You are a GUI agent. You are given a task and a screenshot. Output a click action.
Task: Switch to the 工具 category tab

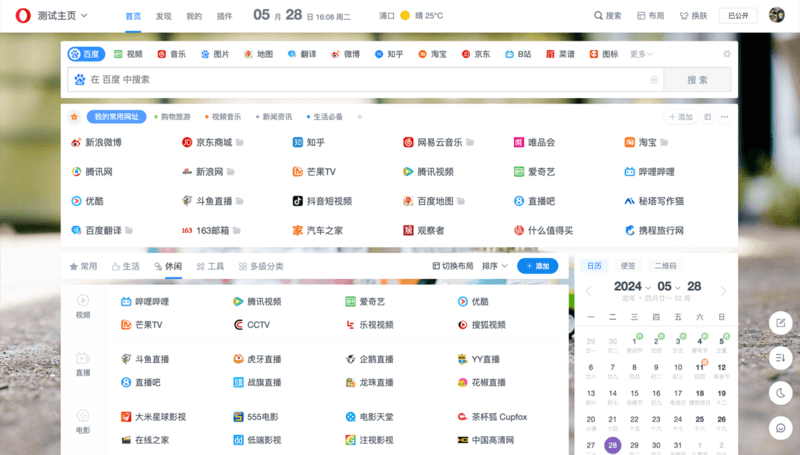[210, 266]
